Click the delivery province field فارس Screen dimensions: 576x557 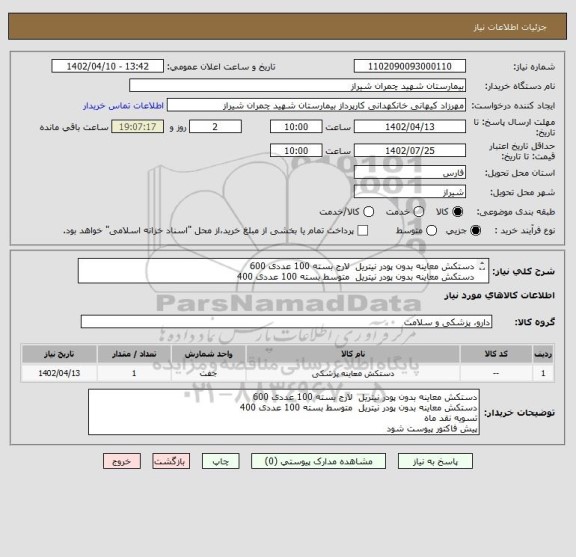[x=410, y=172]
